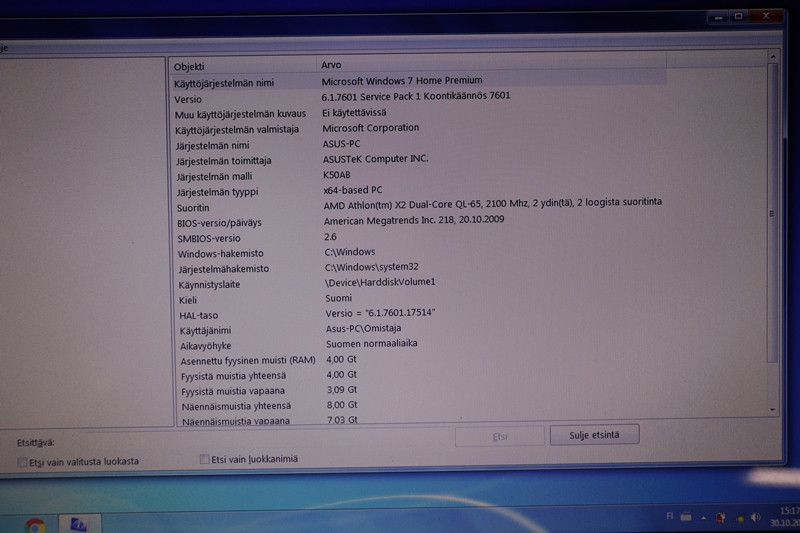Image resolution: width=800 pixels, height=533 pixels.
Task: Open the volume speaker tray icon
Action: click(x=755, y=517)
